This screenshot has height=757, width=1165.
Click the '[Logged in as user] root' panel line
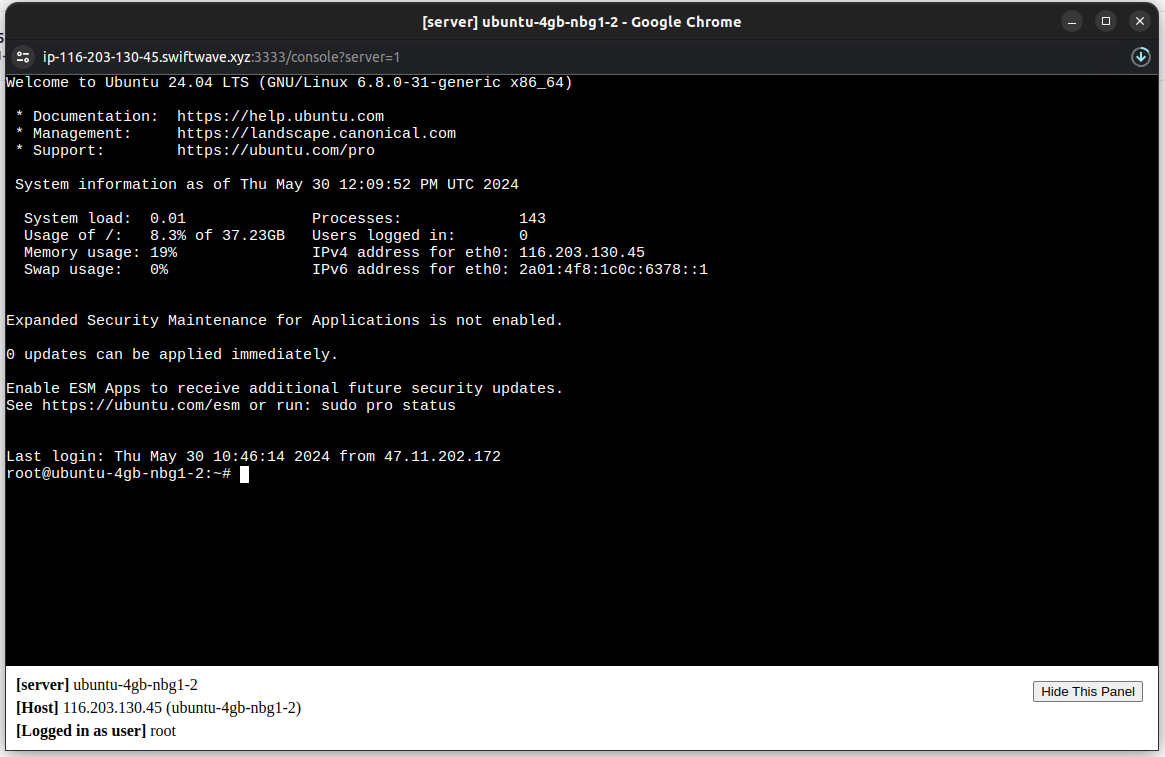pos(96,731)
